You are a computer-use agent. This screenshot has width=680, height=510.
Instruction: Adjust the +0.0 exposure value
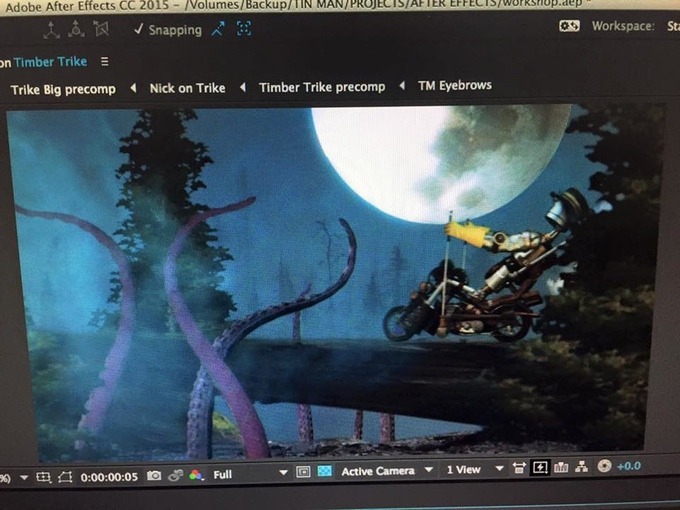(629, 466)
